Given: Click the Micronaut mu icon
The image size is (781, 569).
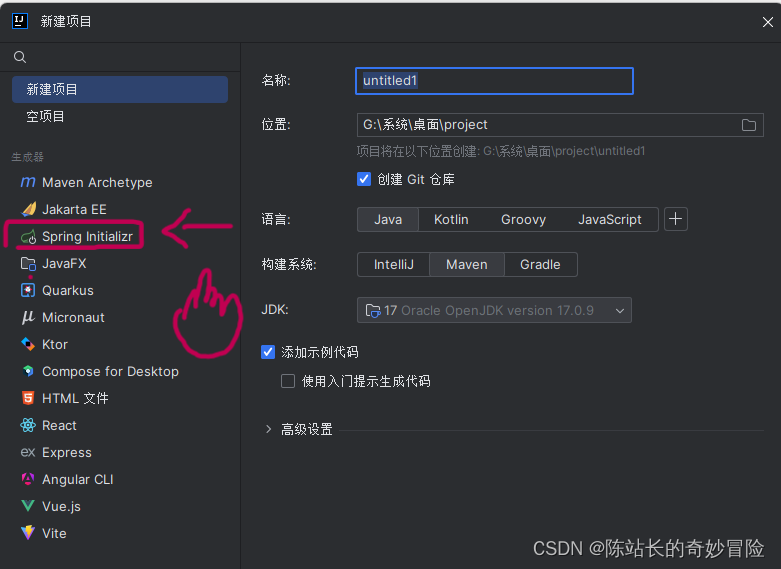Looking at the screenshot, I should click(28, 317).
